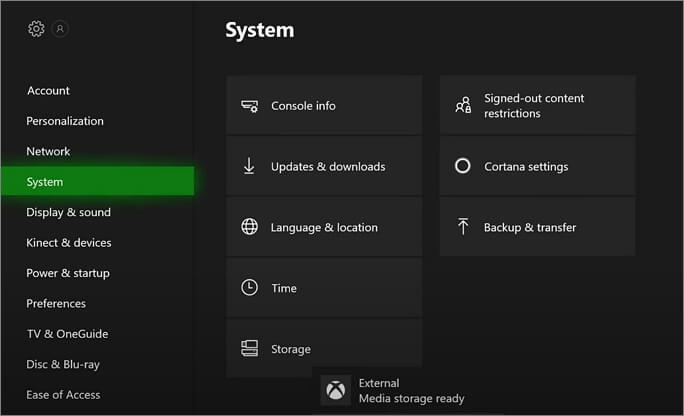Image resolution: width=684 pixels, height=416 pixels.
Task: Open Power & startup settings
Action: tap(68, 273)
